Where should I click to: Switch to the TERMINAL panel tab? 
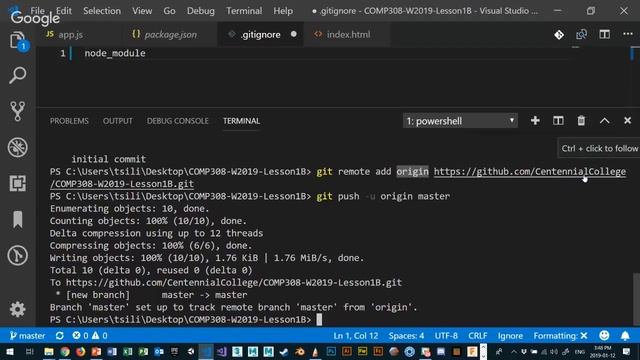(x=241, y=121)
